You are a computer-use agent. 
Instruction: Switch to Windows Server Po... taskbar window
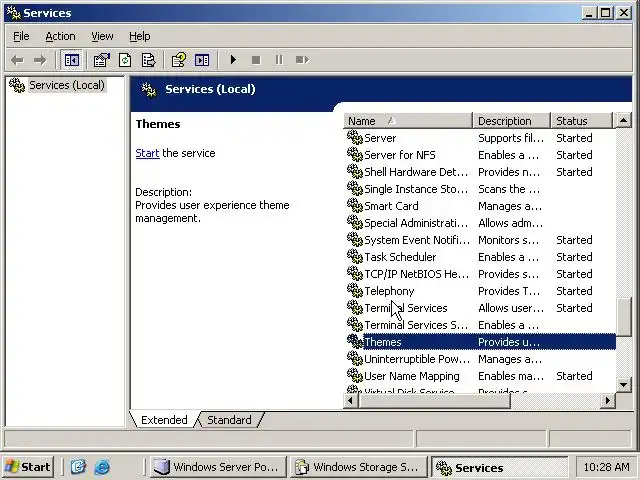point(218,467)
